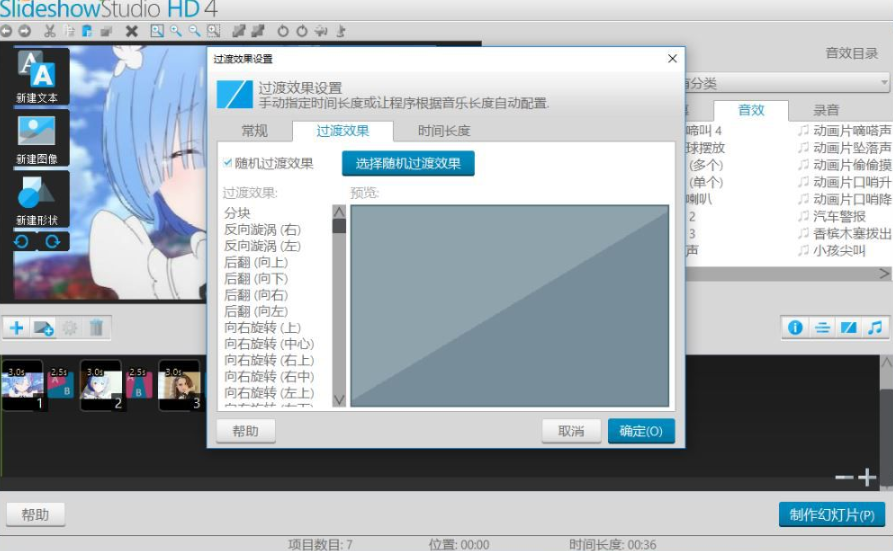Click the rotate-left button under 新建形状
893x551 pixels.
22,242
